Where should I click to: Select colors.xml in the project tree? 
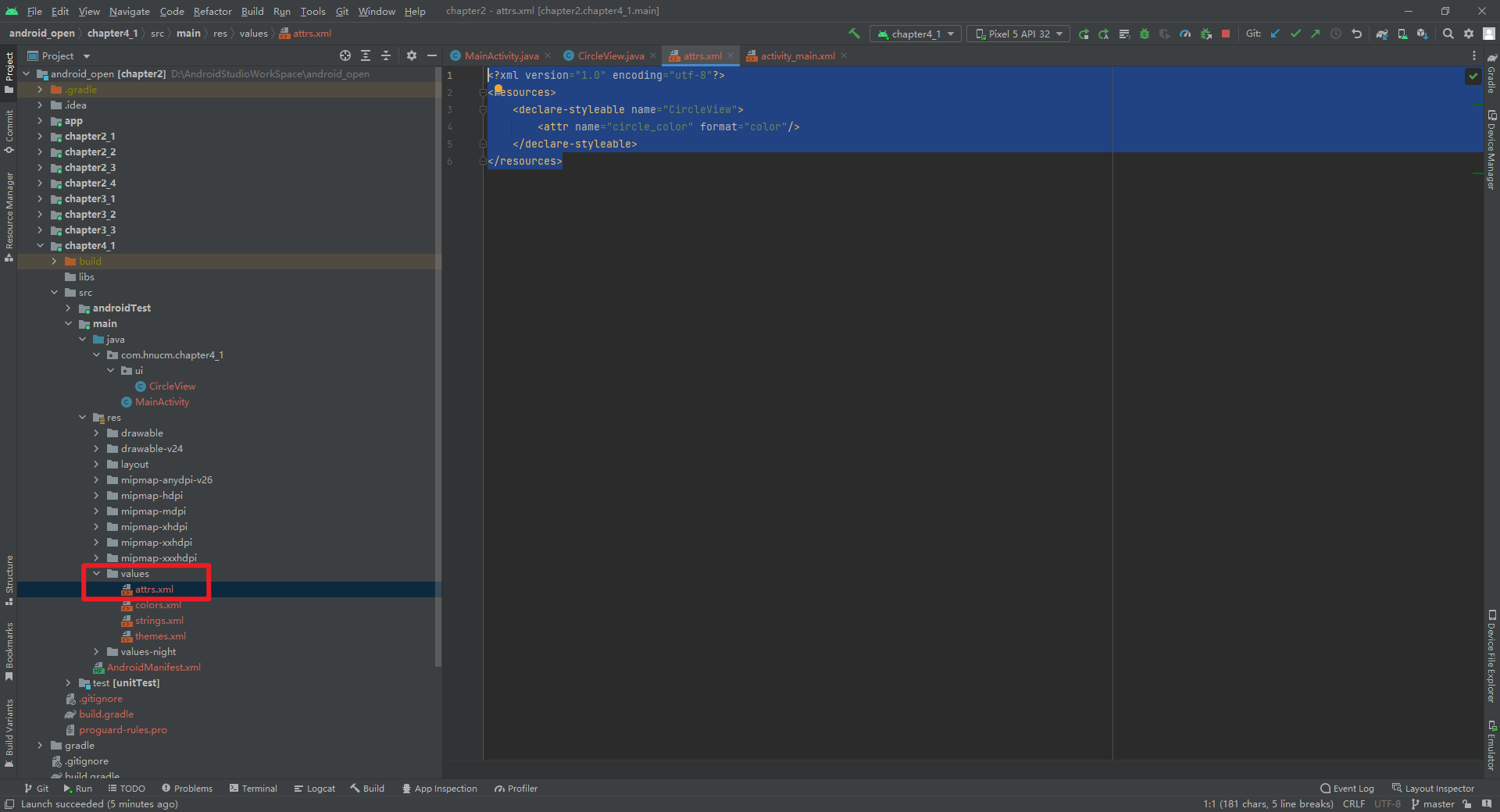(158, 605)
